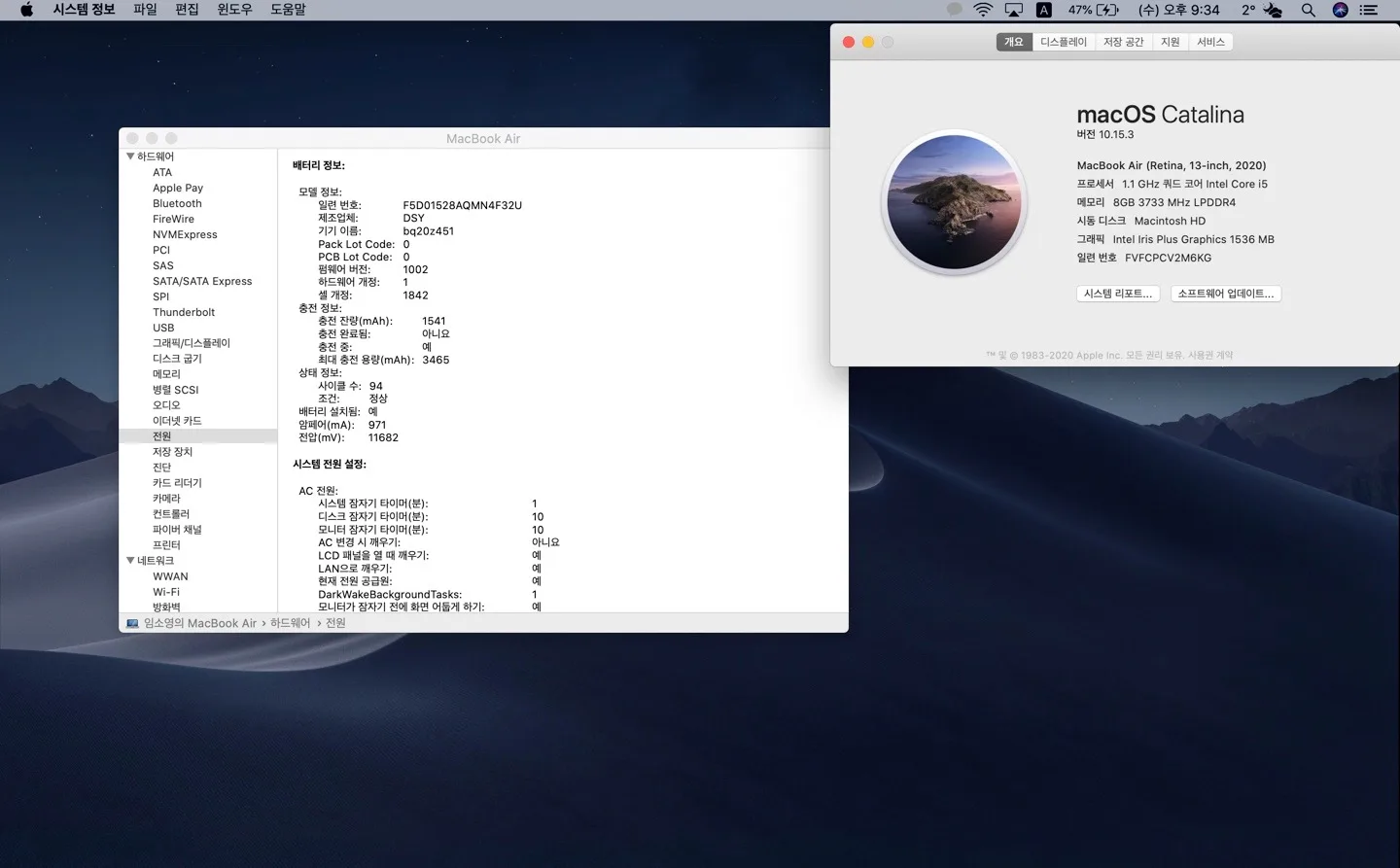Viewport: 1400px width, 868px height.
Task: Select 컨트롤러 in the sidebar
Action: (171, 514)
